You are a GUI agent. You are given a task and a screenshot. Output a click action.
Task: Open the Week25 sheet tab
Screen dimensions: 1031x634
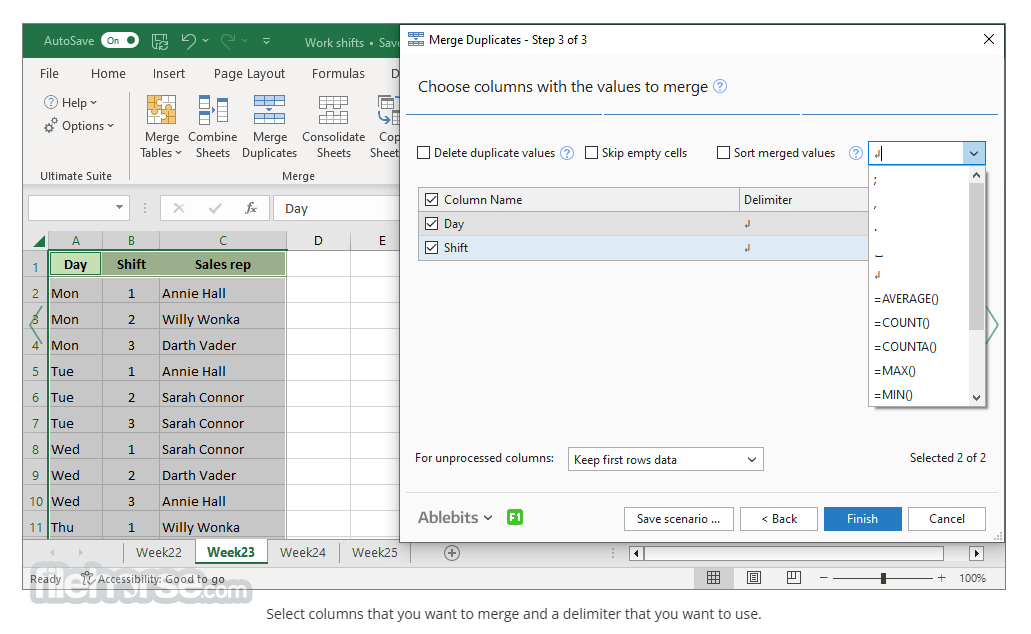point(375,552)
